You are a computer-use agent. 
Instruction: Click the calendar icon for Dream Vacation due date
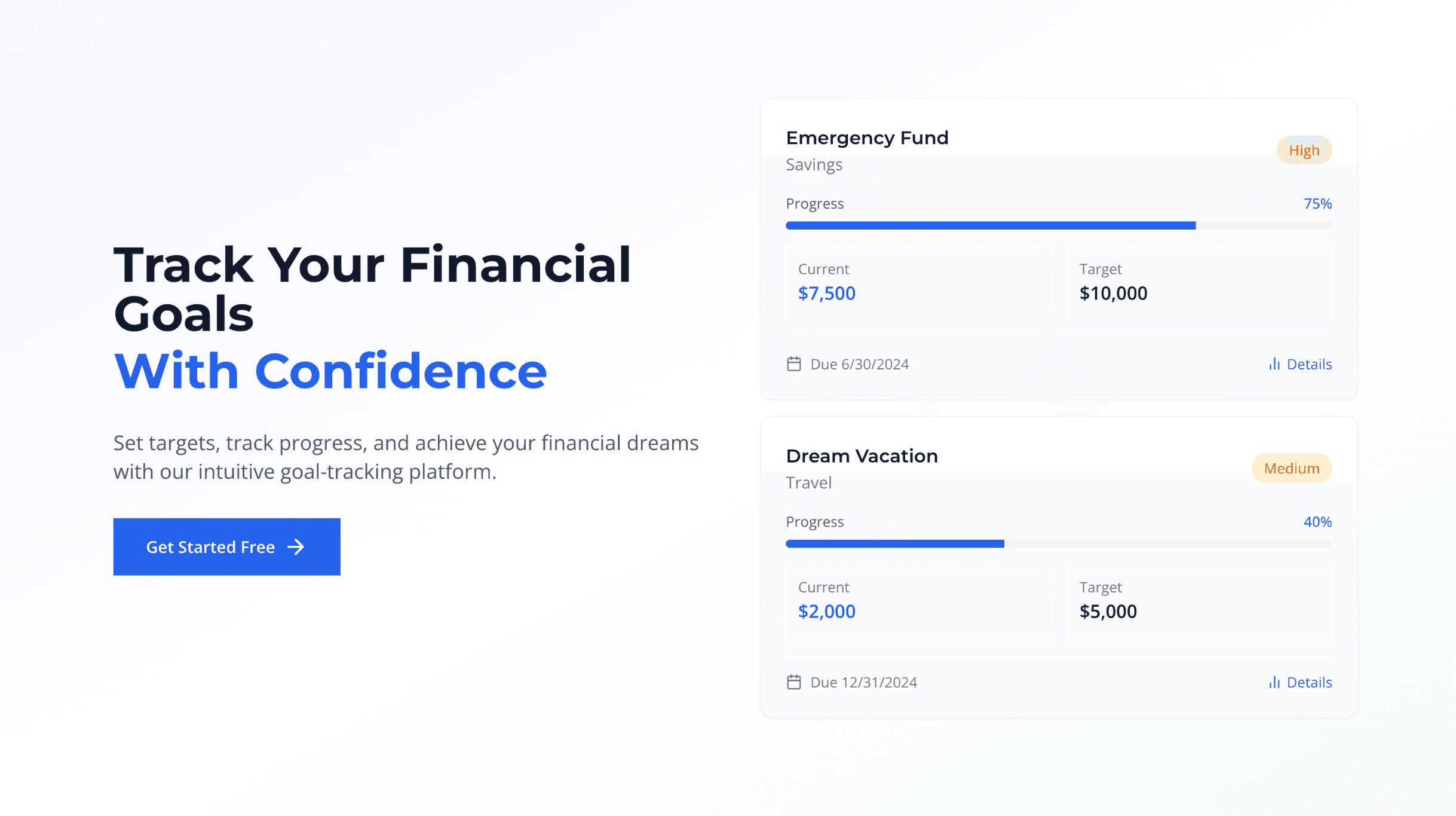[x=794, y=682]
